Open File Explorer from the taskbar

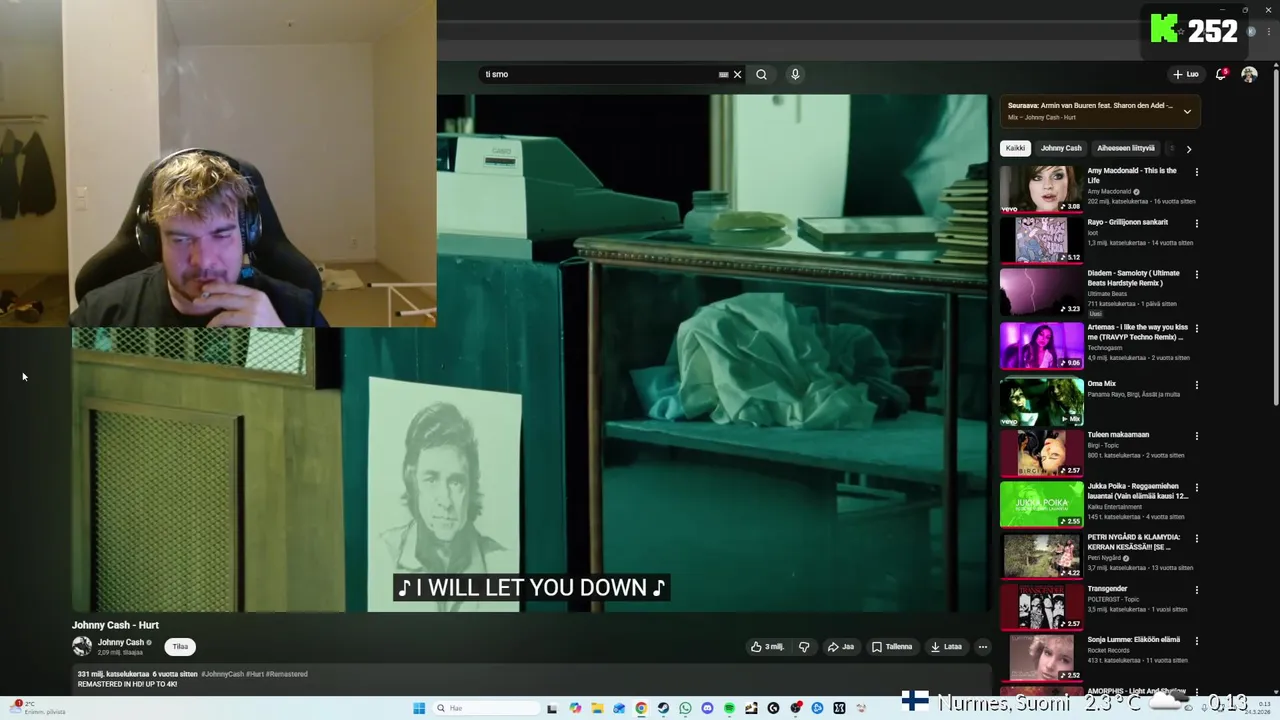click(x=597, y=708)
